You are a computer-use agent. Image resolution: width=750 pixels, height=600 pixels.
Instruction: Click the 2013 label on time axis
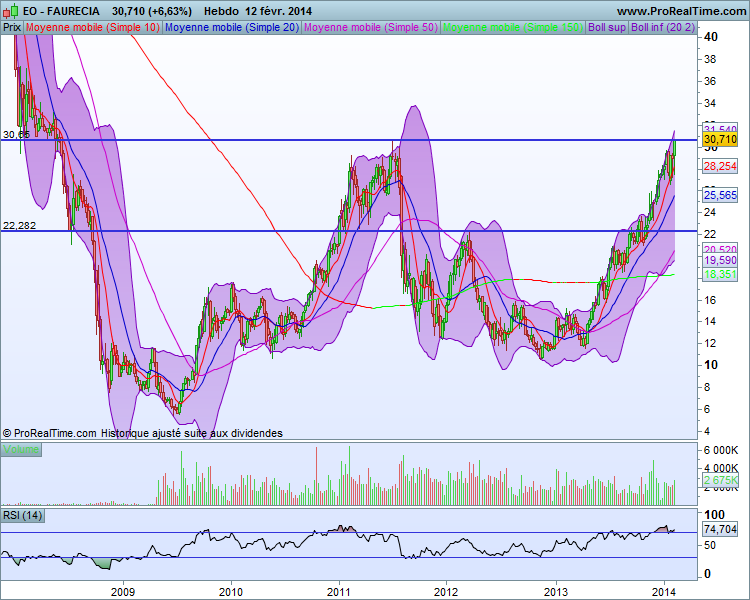556,592
